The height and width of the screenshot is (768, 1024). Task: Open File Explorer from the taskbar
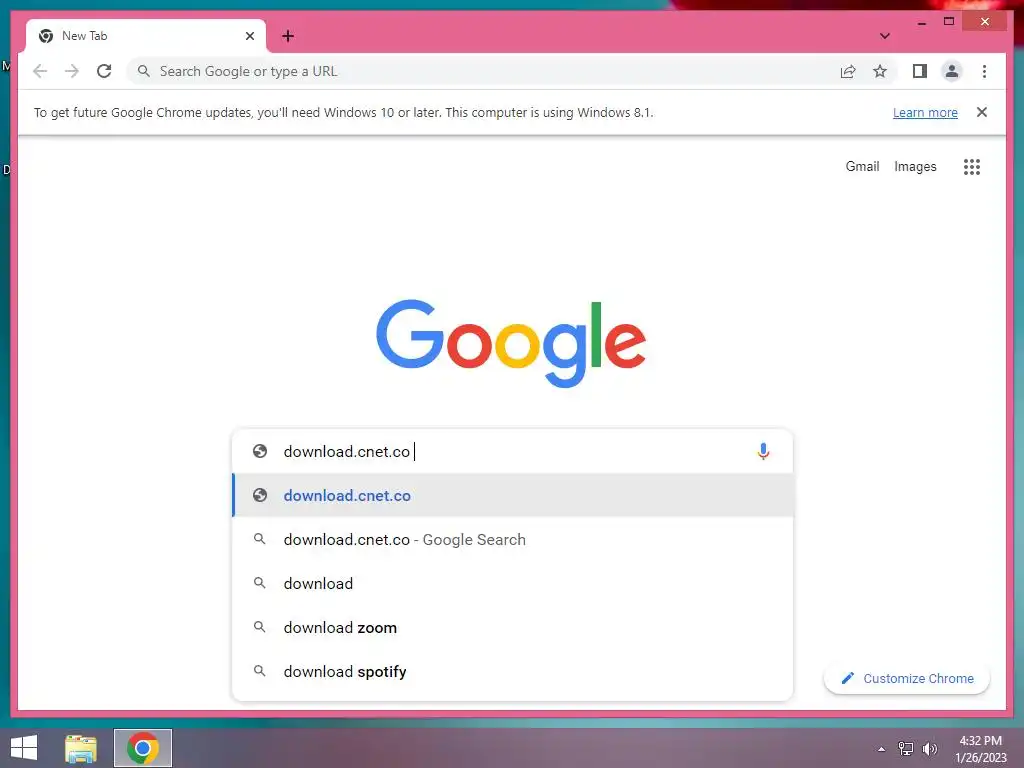[x=81, y=748]
